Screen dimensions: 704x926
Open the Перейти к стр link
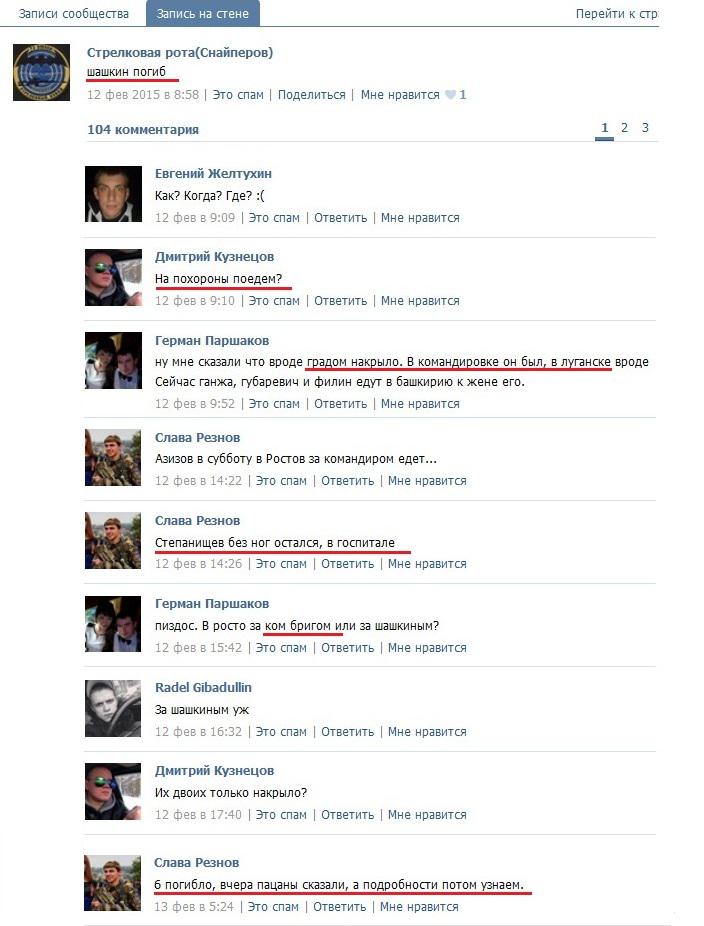click(x=617, y=14)
